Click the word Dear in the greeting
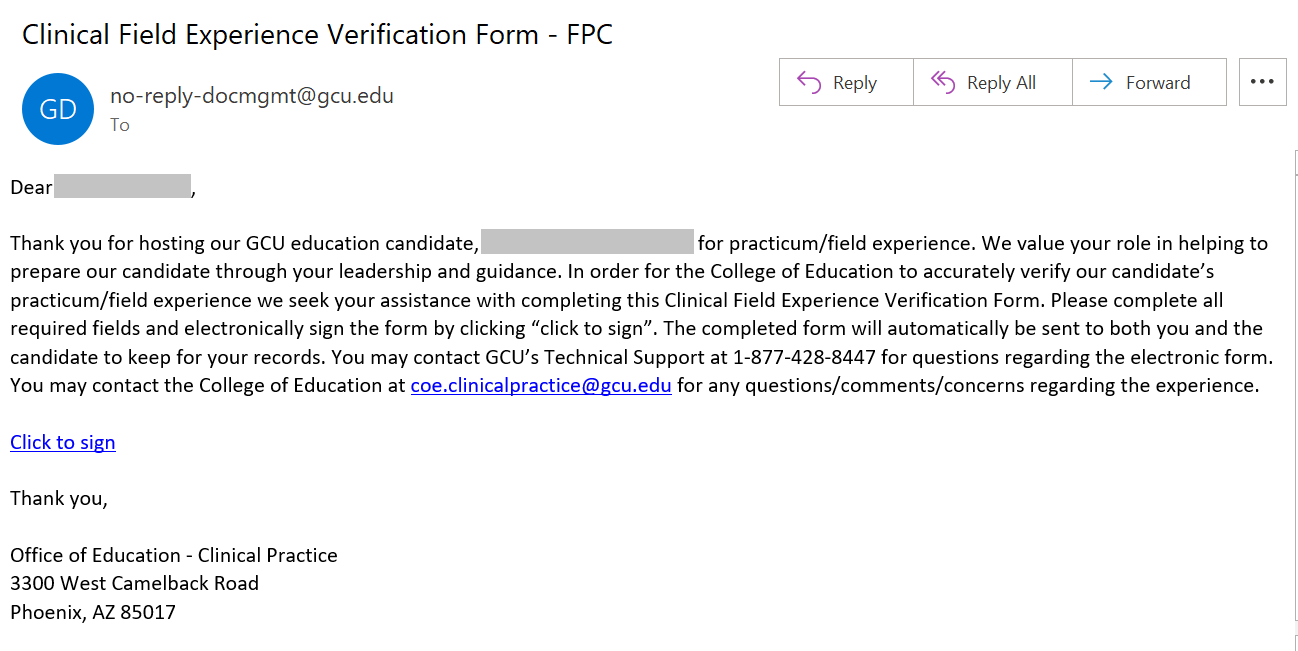 tap(31, 187)
